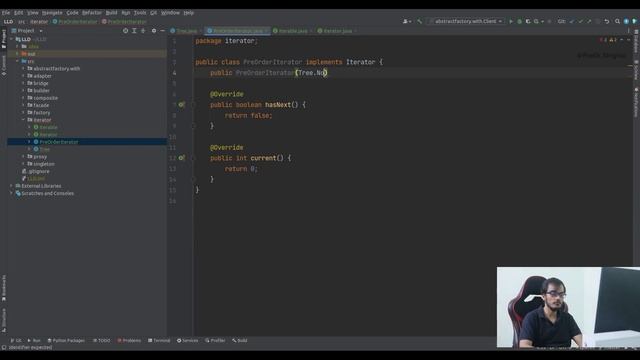Click the Git push arrow
The height and width of the screenshot is (360, 640).
point(589,21)
